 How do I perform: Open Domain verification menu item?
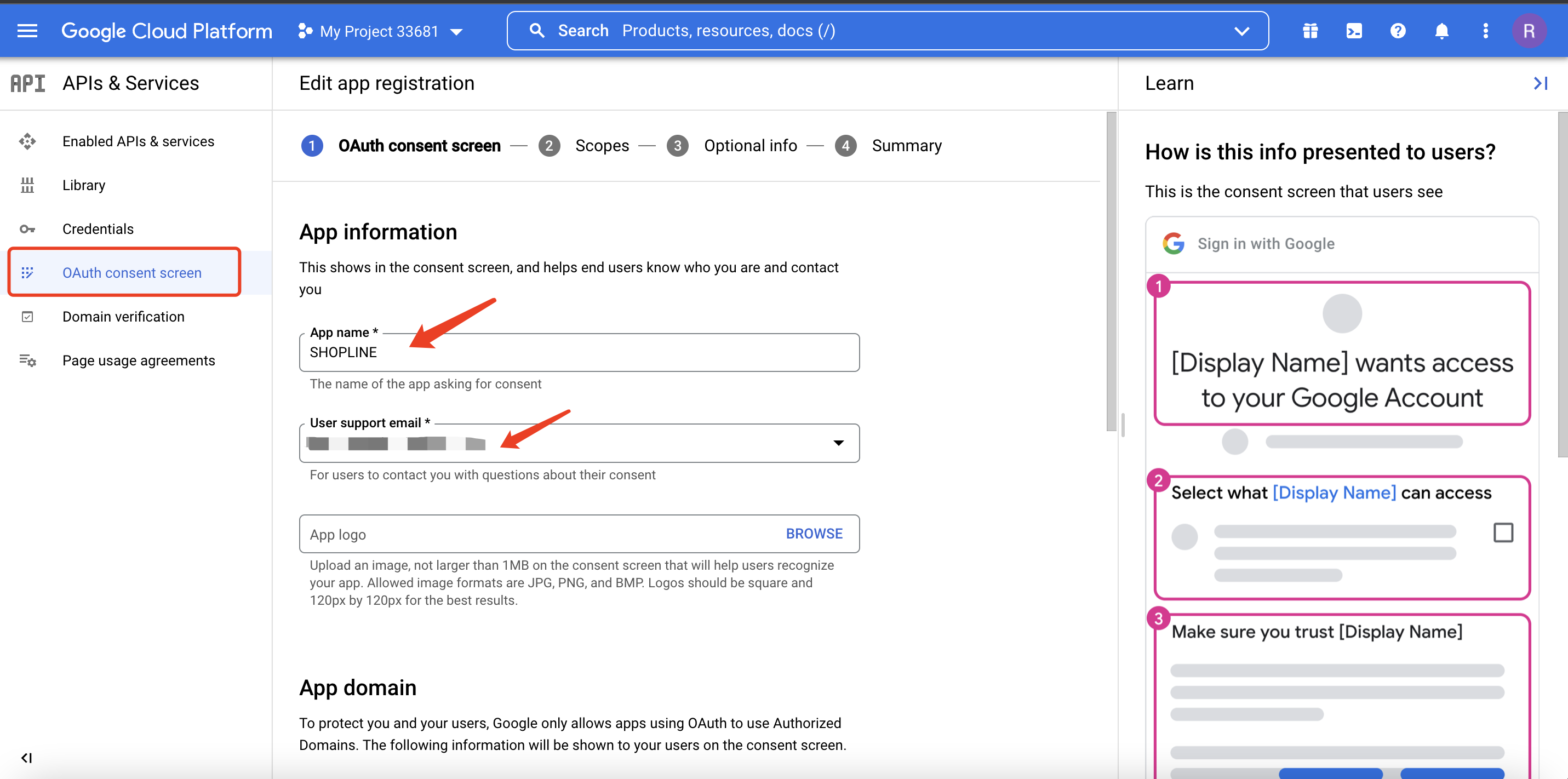pos(123,317)
